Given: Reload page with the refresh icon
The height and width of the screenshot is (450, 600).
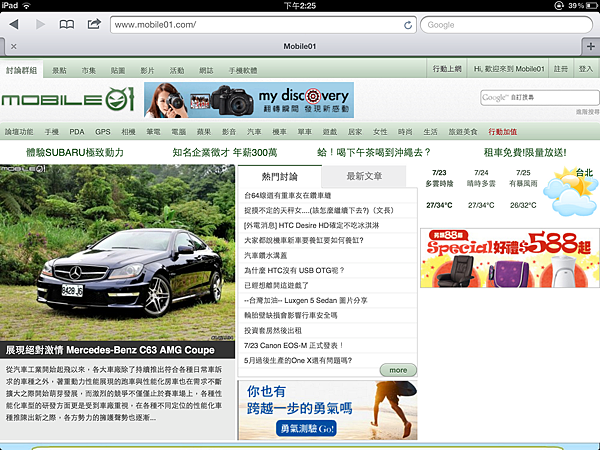Looking at the screenshot, I should (x=408, y=25).
